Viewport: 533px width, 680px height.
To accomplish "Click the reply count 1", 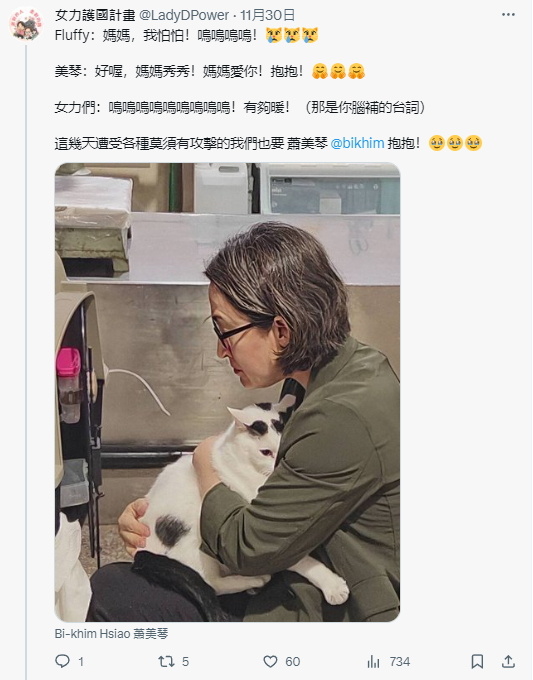I will pyautogui.click(x=81, y=662).
